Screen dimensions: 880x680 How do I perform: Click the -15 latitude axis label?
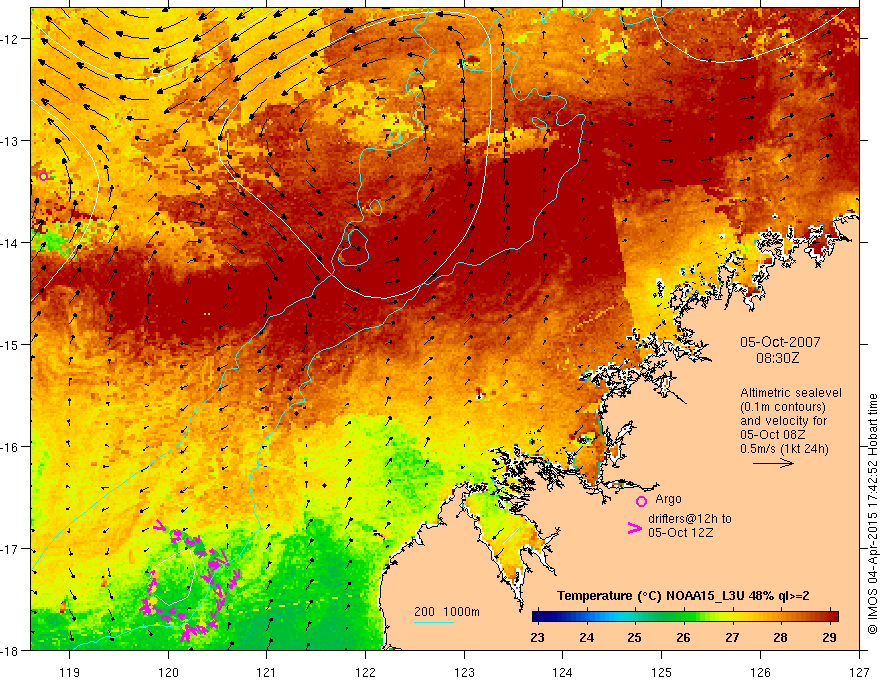coord(11,344)
